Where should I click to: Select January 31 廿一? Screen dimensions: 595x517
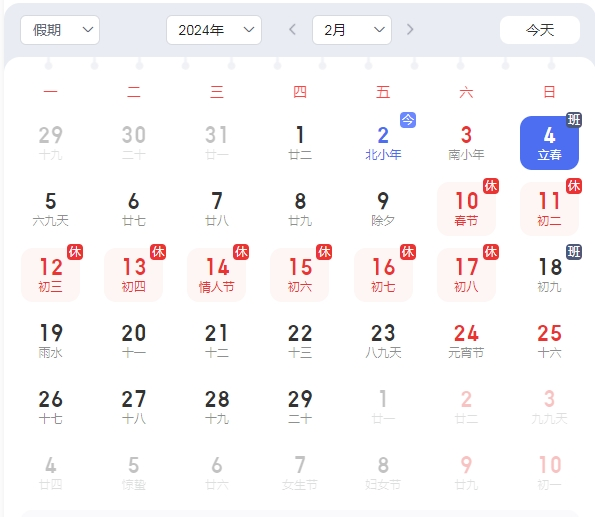[217, 143]
